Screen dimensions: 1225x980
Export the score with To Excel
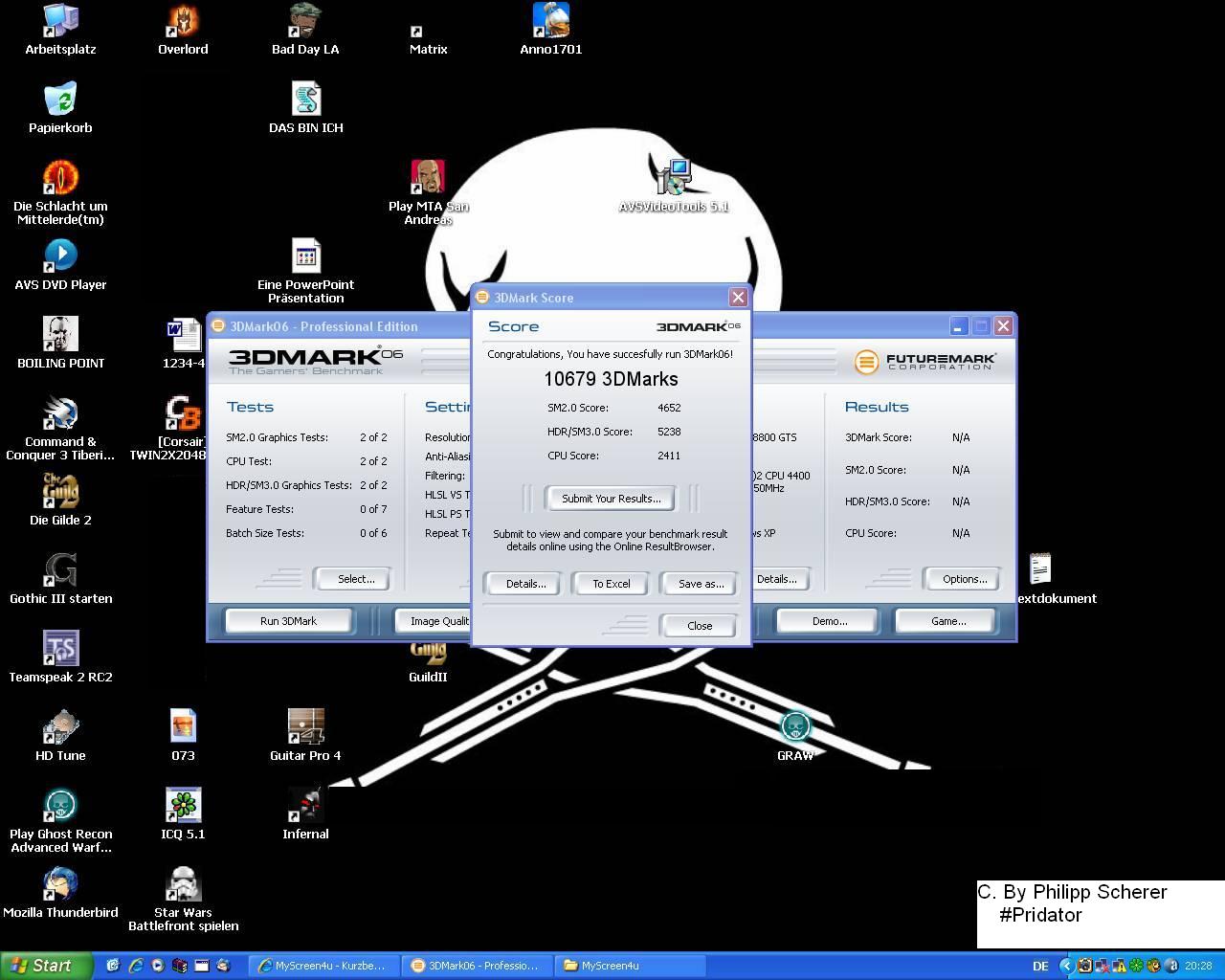point(611,584)
